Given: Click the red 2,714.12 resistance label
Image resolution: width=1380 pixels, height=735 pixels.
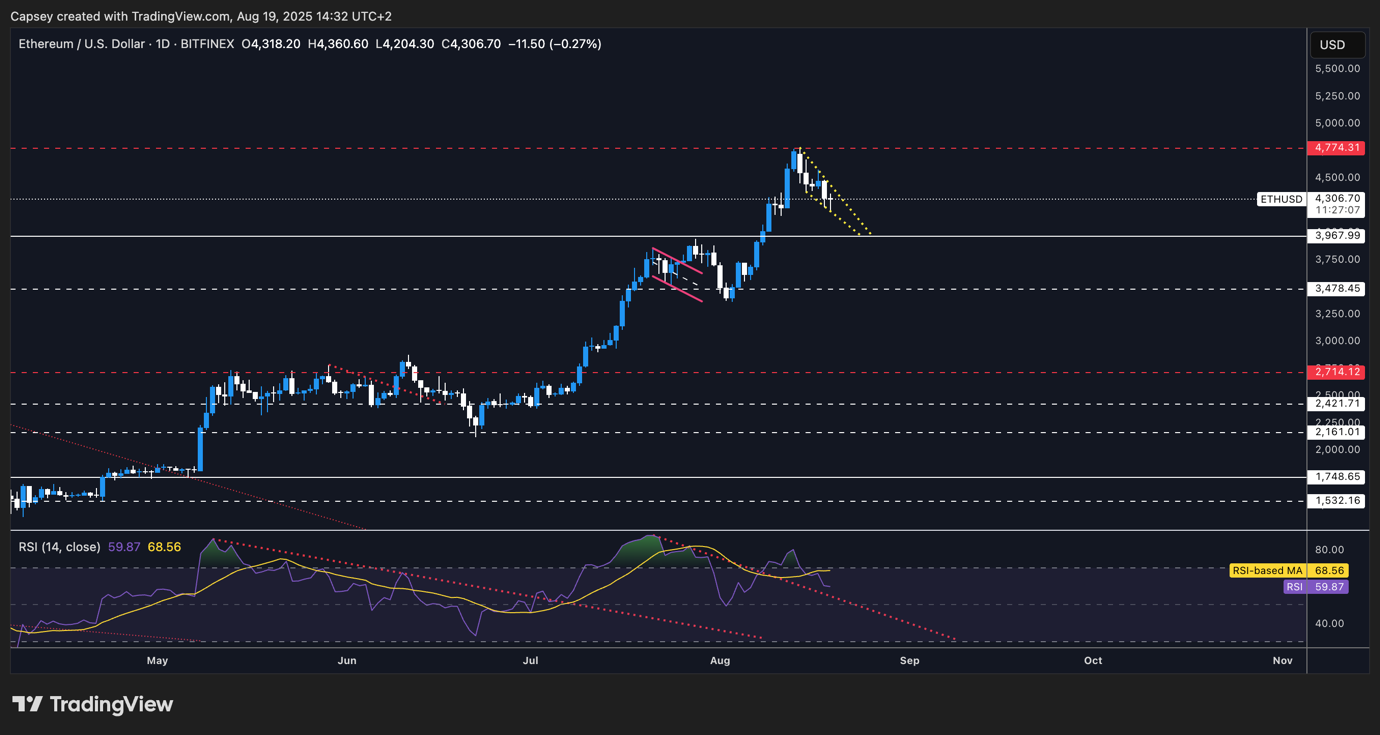Looking at the screenshot, I should pyautogui.click(x=1339, y=372).
